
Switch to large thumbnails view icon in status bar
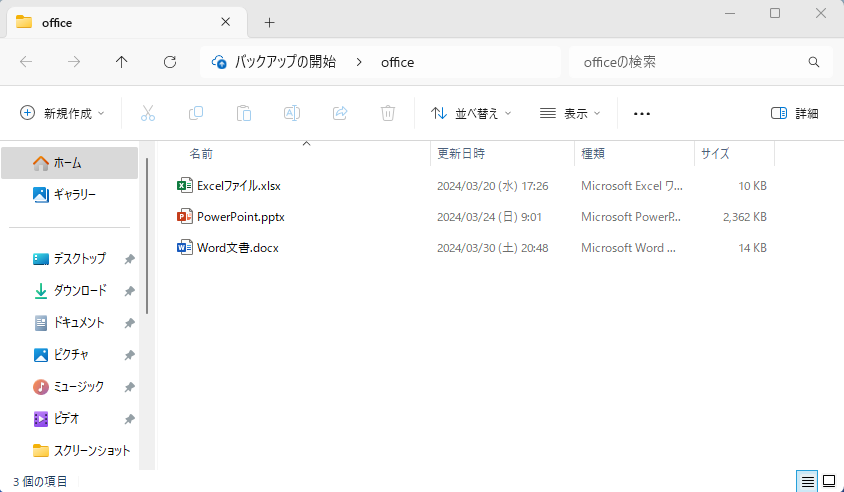[x=829, y=481]
